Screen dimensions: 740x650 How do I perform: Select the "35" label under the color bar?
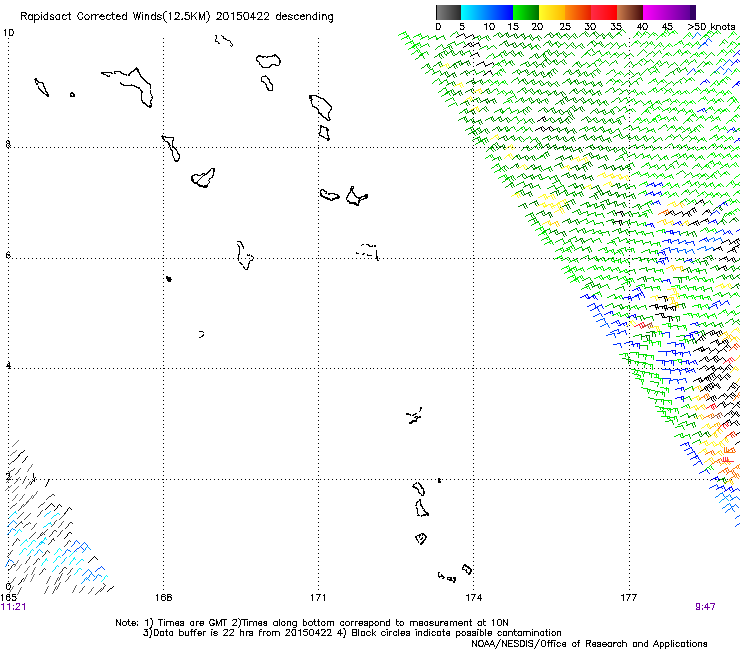616,27
